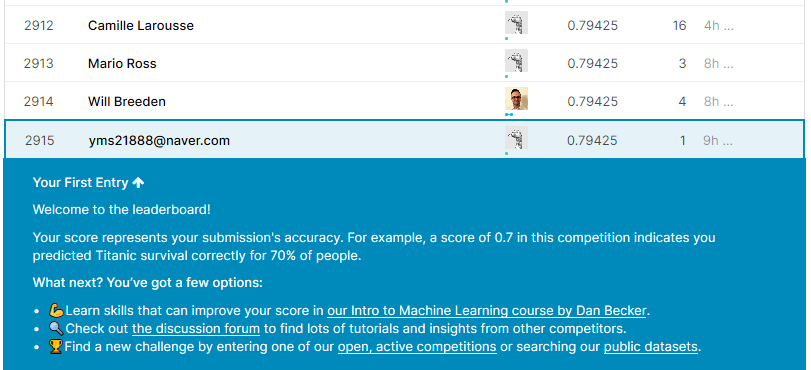Screen dimensions: 811x370
Task: Visit the public datasets link
Action: tap(651, 347)
